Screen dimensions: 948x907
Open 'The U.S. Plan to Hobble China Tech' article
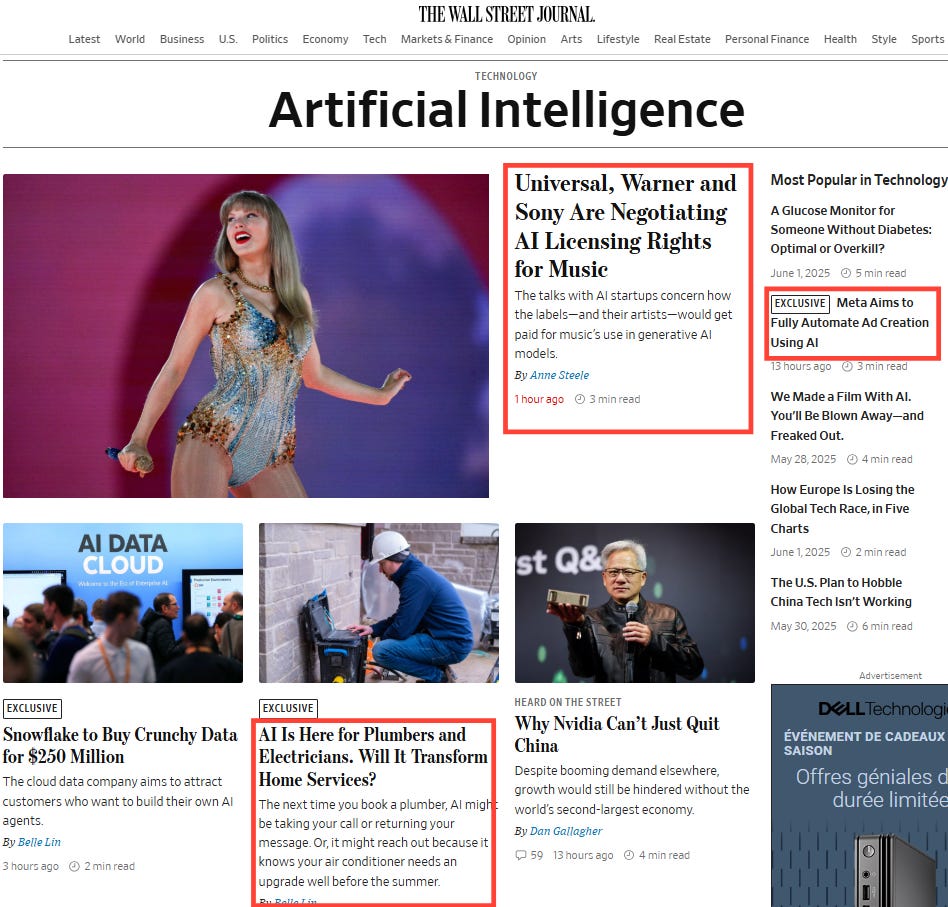tap(841, 592)
